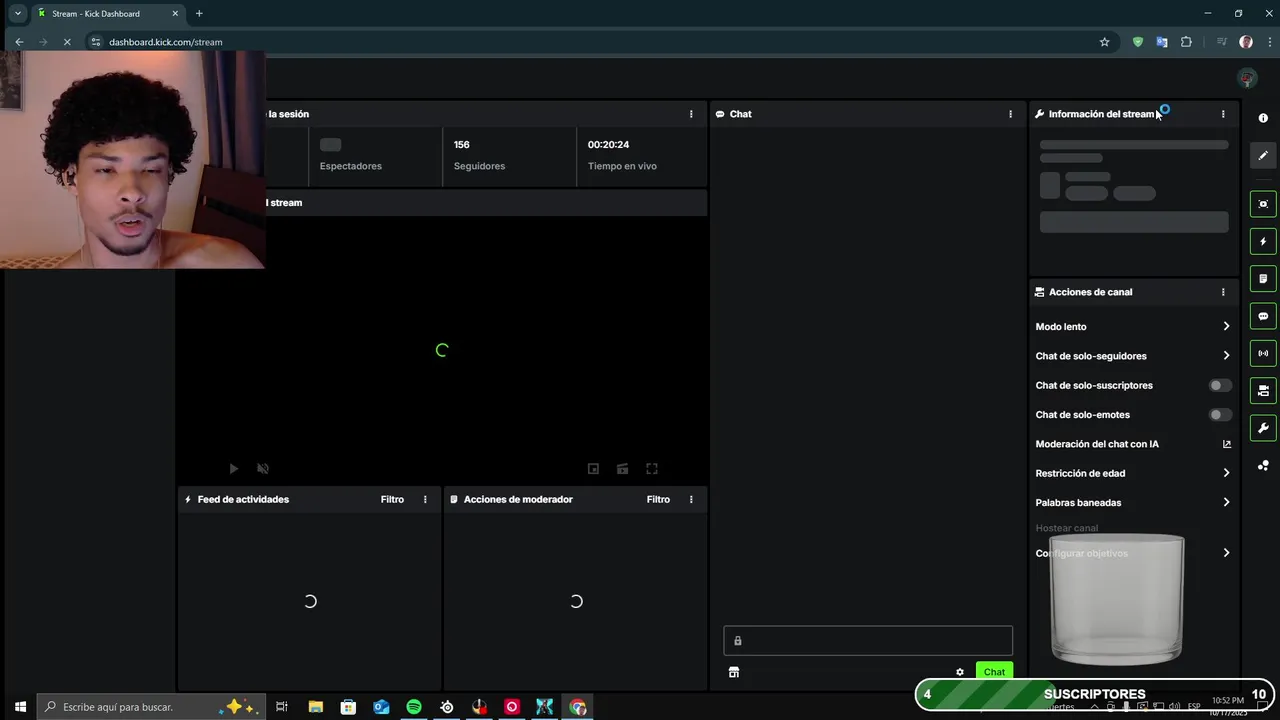Click the Windows taskbar search box
The width and height of the screenshot is (1280, 720).
point(150,707)
